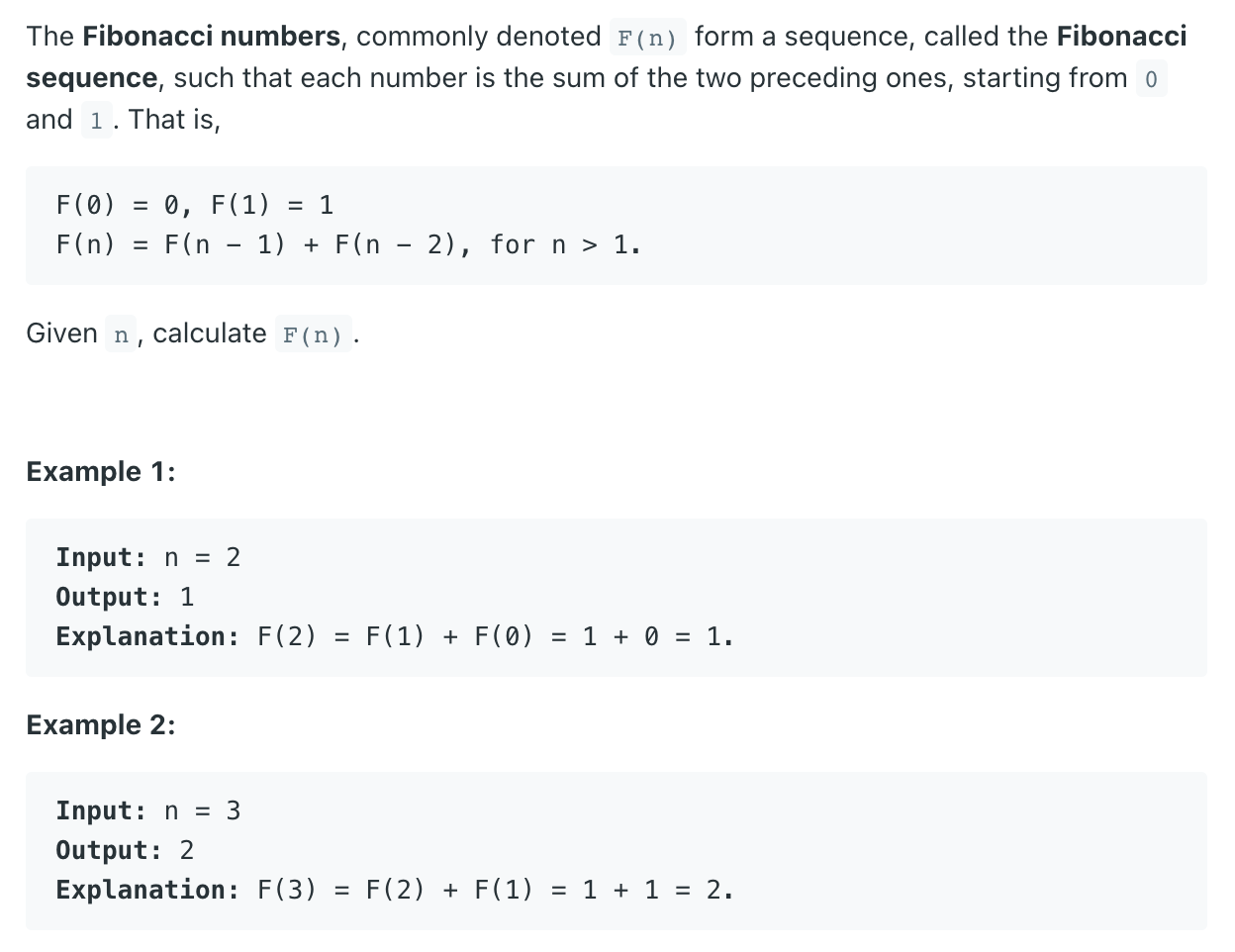The image size is (1235, 952).
Task: Click the bold 'Fibonacci sequence' phrase
Action: pos(607,56)
